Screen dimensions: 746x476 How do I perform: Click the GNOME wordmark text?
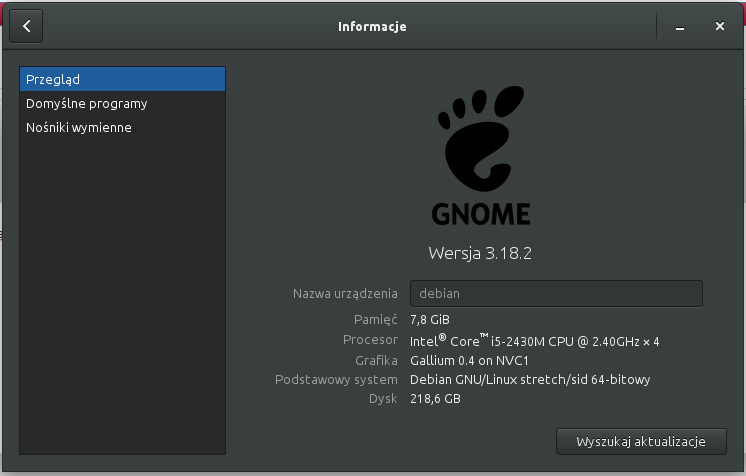pos(480,214)
